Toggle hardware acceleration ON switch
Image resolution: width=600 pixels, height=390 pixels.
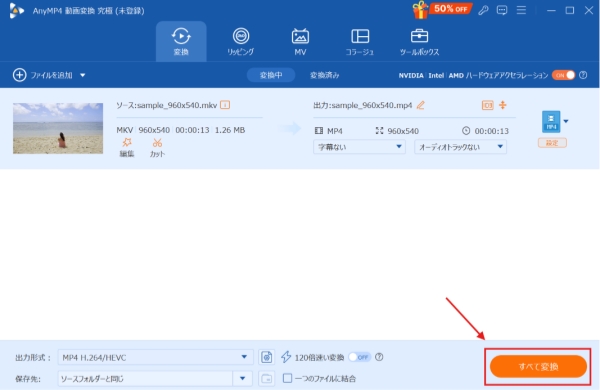coord(563,75)
